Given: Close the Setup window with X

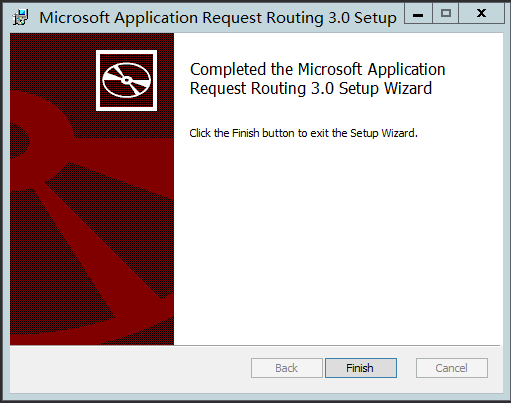Looking at the screenshot, I should click(481, 13).
